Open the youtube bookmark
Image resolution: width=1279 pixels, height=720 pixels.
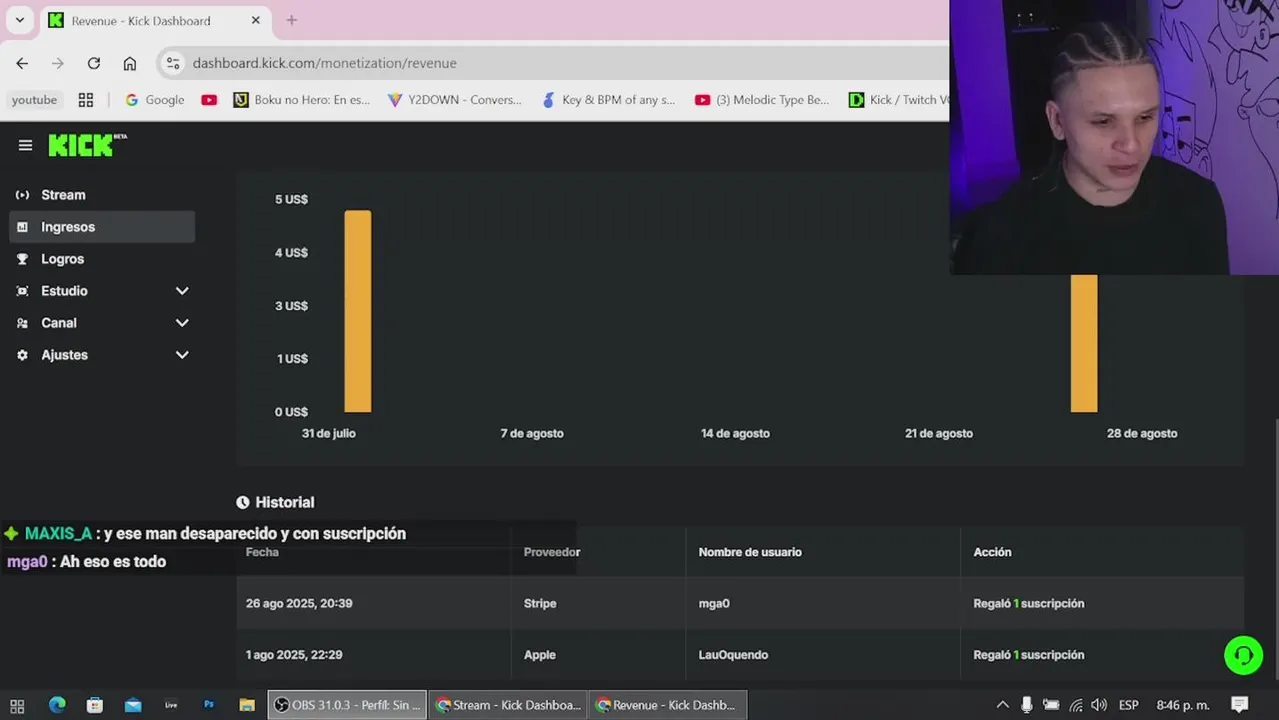coord(35,100)
